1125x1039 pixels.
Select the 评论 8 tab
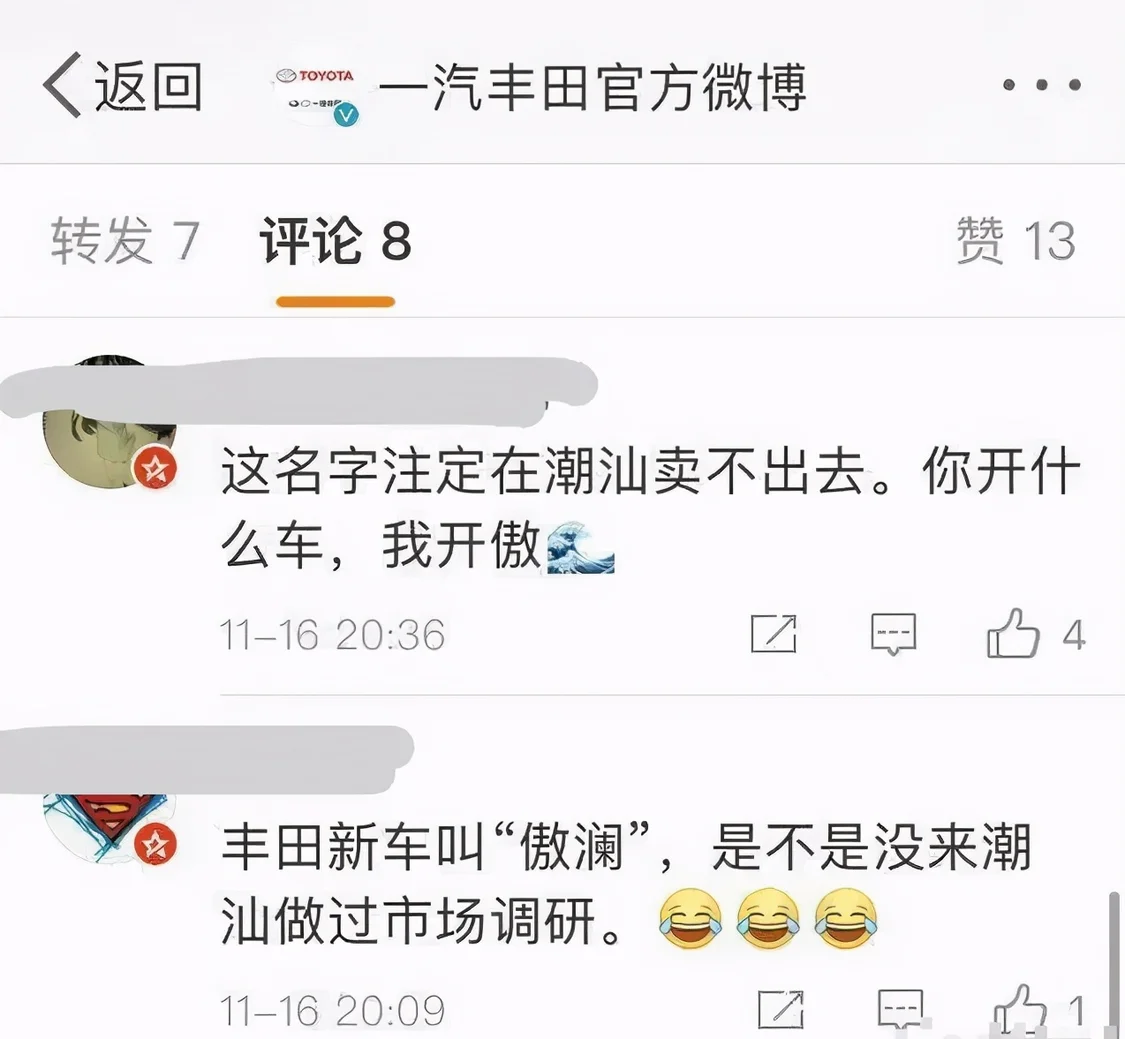tap(336, 240)
